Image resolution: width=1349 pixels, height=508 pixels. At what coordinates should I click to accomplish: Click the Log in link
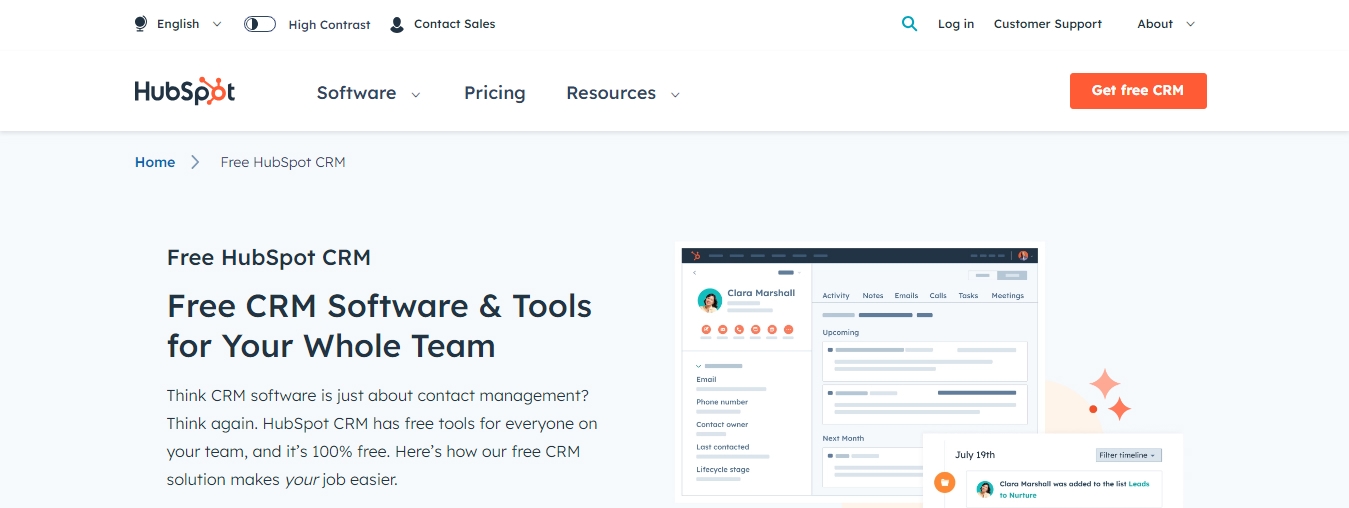tap(955, 24)
